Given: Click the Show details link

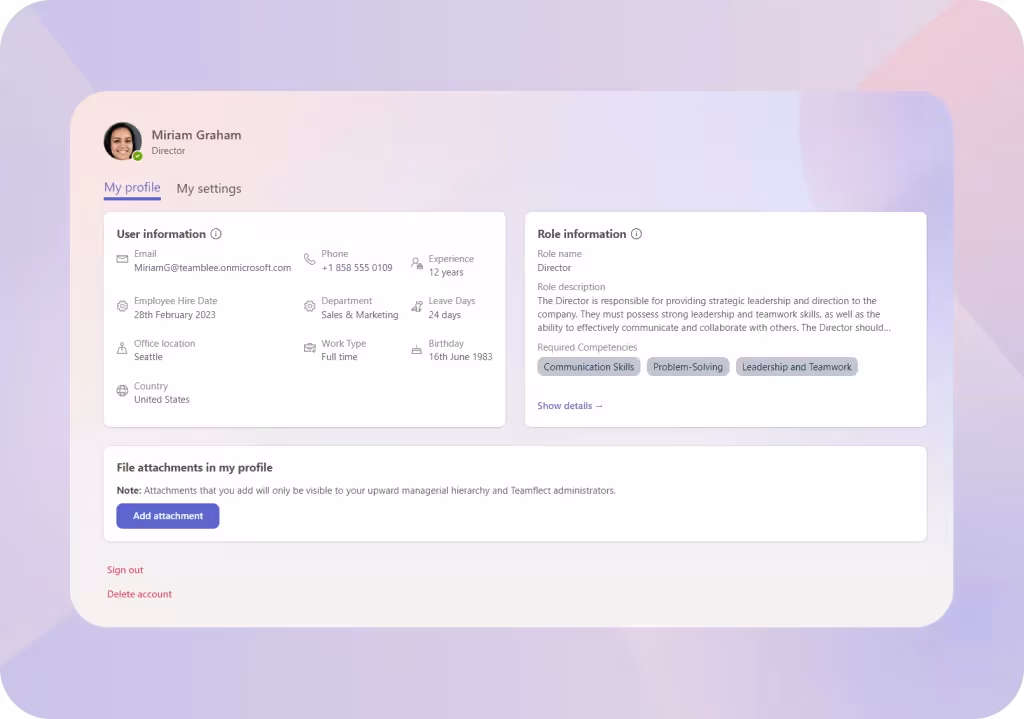Looking at the screenshot, I should click(569, 406).
